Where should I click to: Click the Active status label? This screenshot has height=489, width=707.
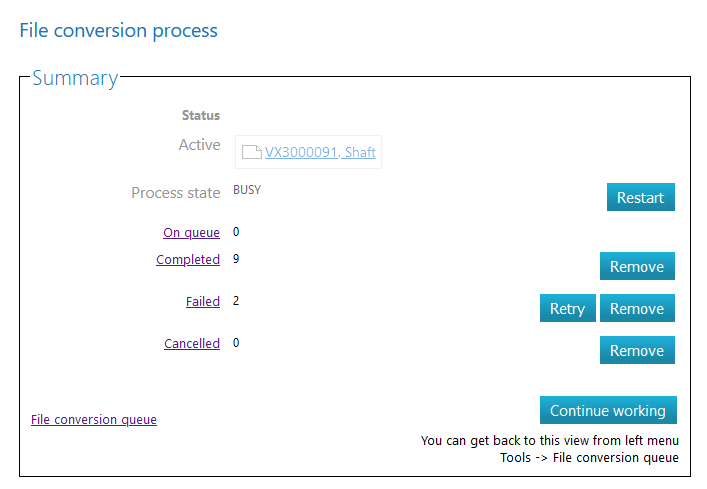tap(199, 145)
